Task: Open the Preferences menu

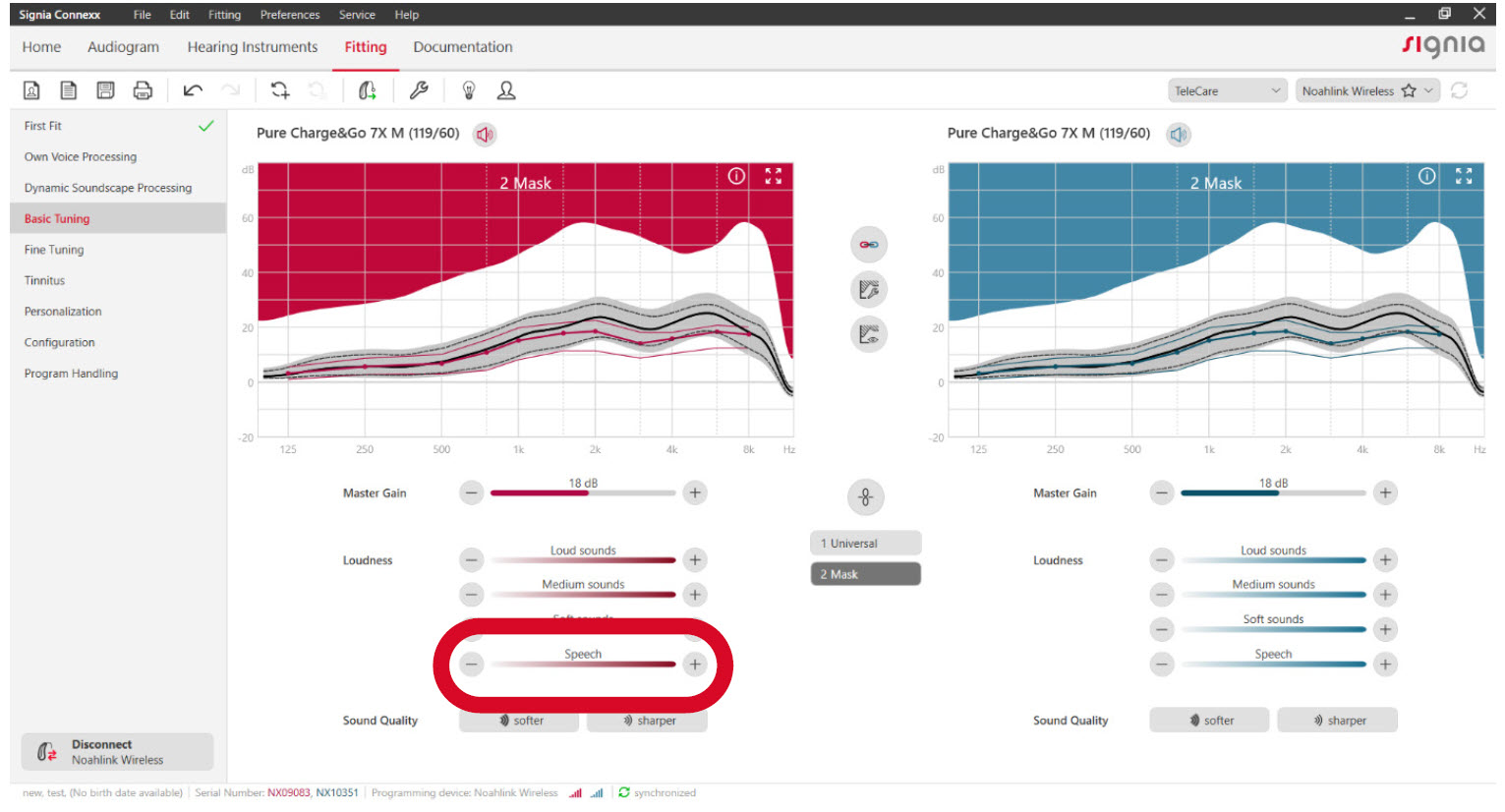Action: 290,15
